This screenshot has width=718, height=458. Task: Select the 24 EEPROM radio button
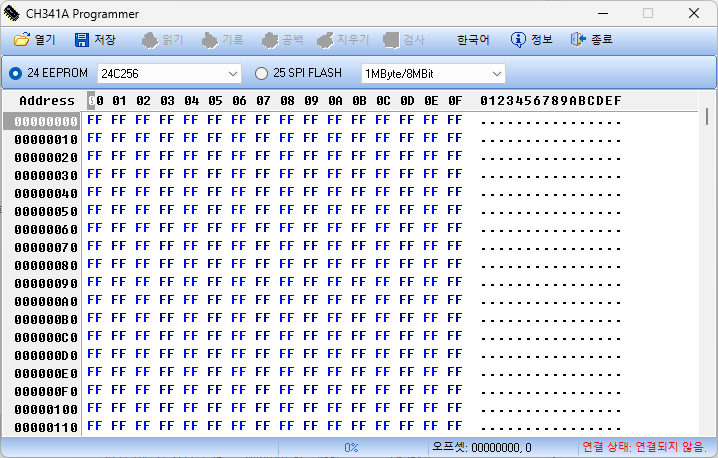[15, 73]
